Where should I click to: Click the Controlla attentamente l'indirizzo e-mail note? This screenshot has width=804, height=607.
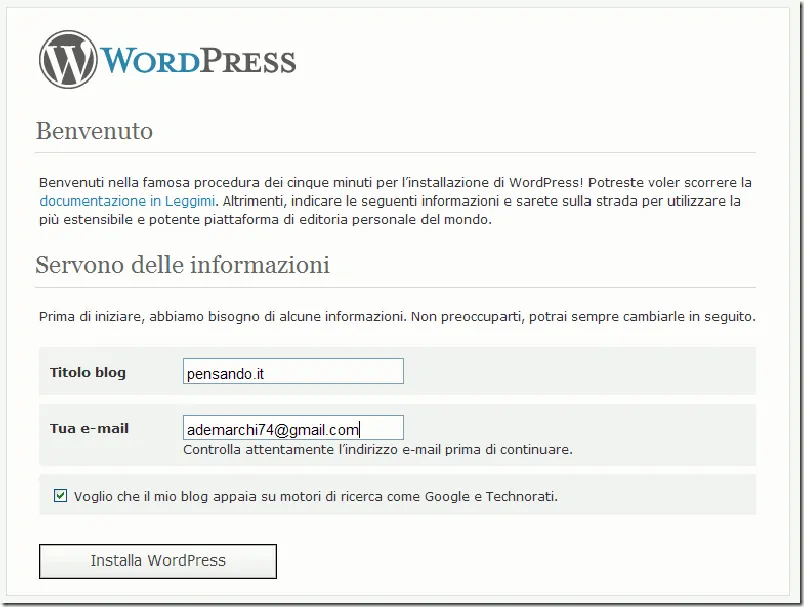point(378,450)
